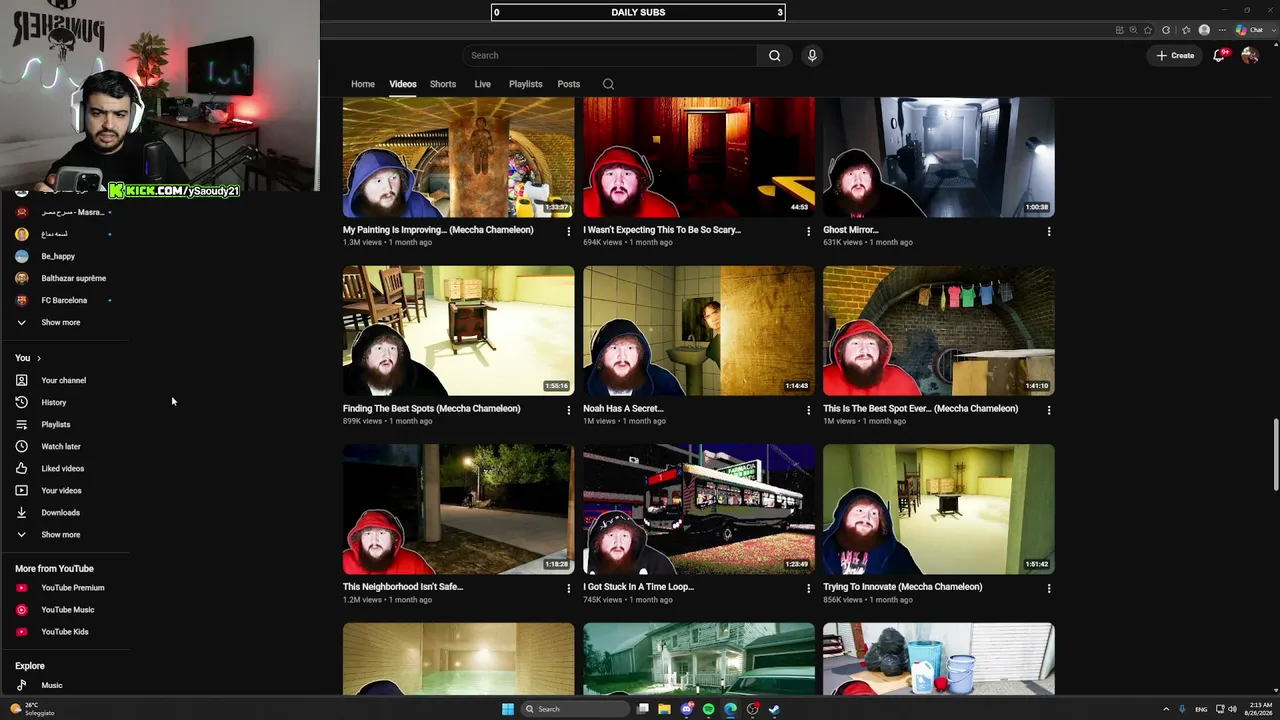Viewport: 1280px width, 720px height.
Task: Open the Copilot Chat button
Action: click(x=1249, y=30)
